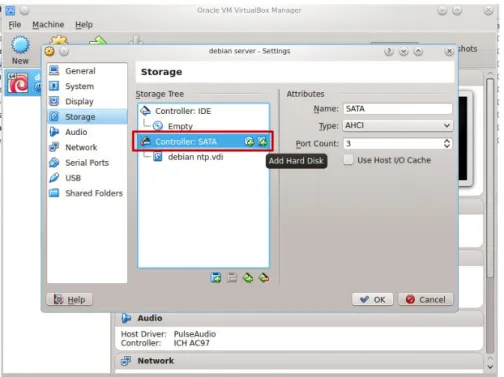Click the Port Count spinner arrows
This screenshot has height=377, width=504.
pos(447,144)
